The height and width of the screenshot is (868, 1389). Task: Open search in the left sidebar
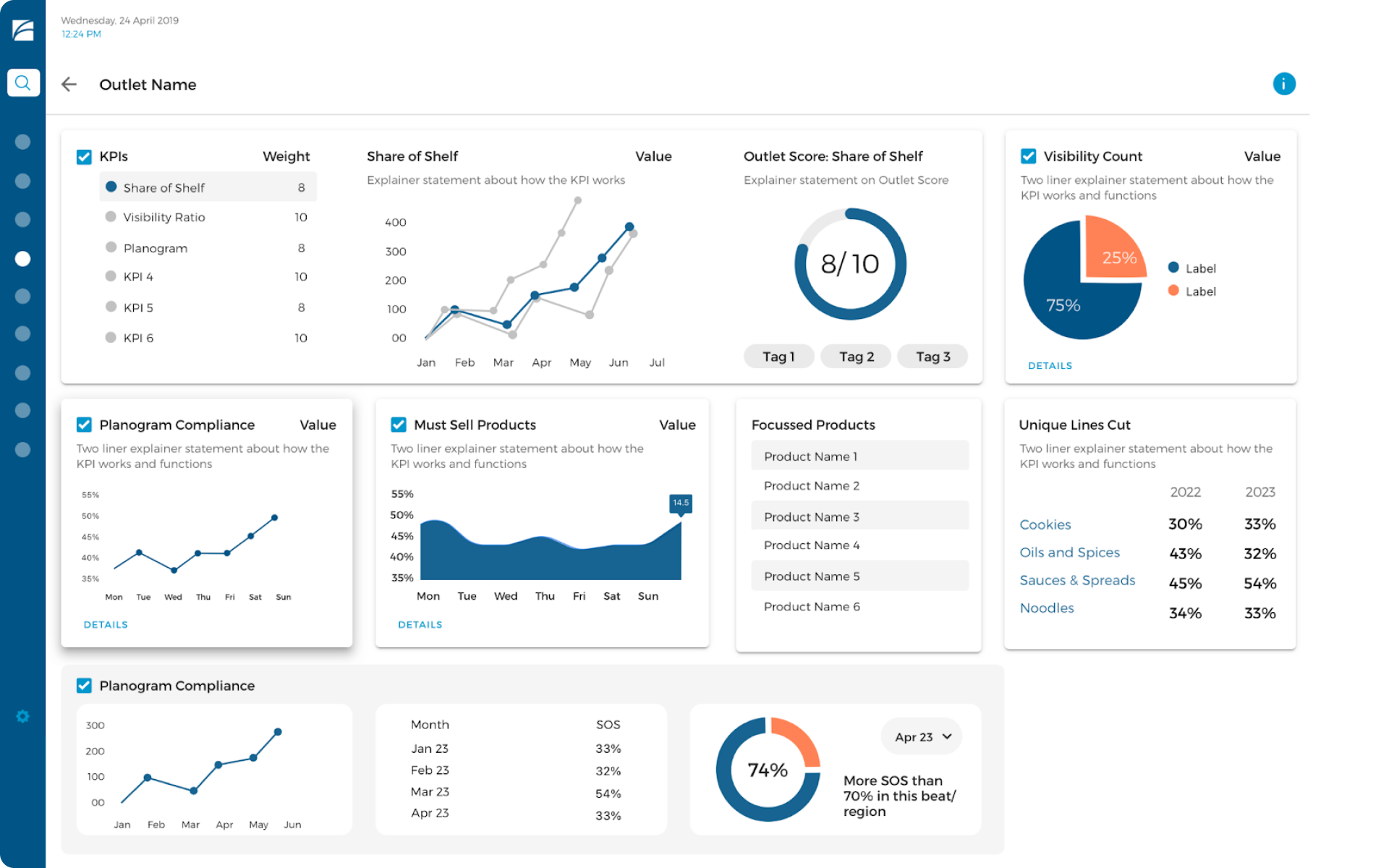pyautogui.click(x=22, y=82)
